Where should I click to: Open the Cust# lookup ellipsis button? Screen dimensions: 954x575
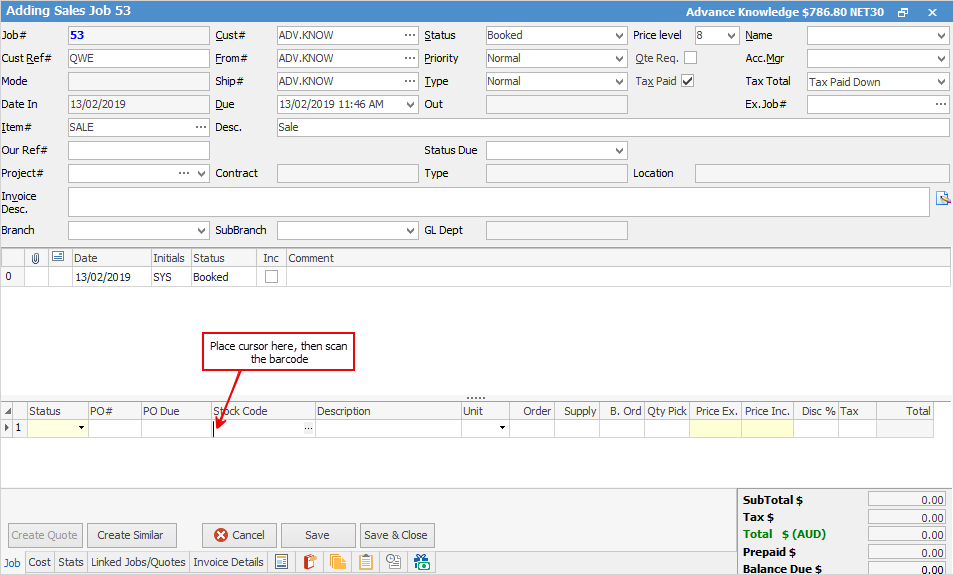coord(410,35)
